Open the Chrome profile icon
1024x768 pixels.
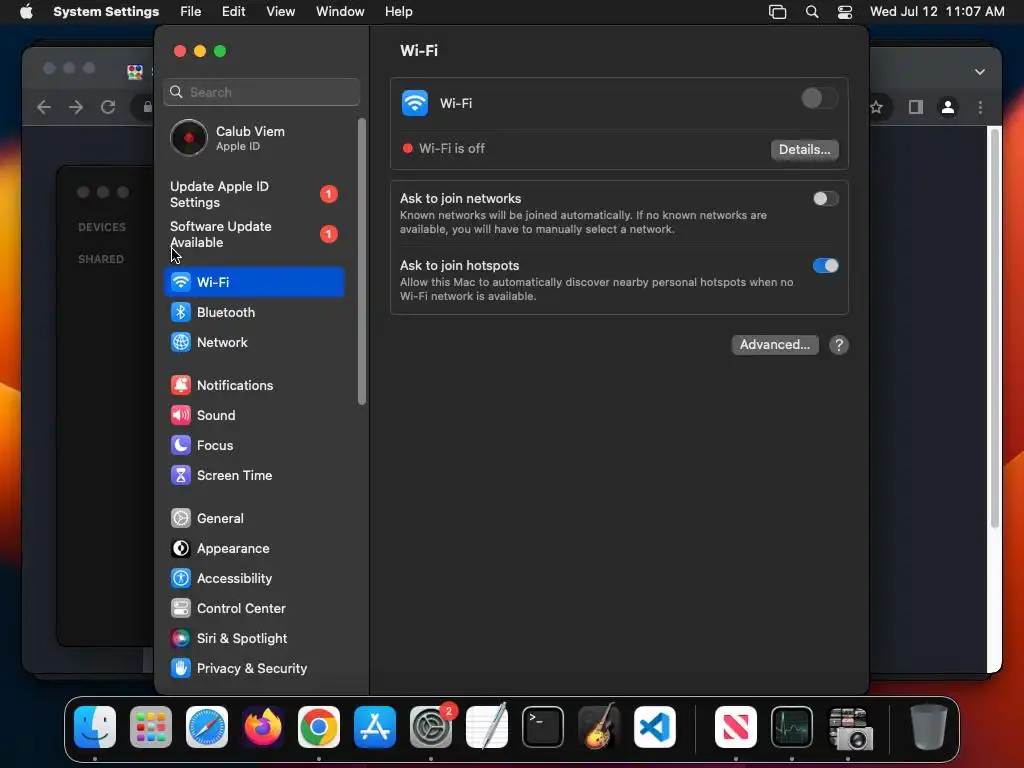(948, 107)
